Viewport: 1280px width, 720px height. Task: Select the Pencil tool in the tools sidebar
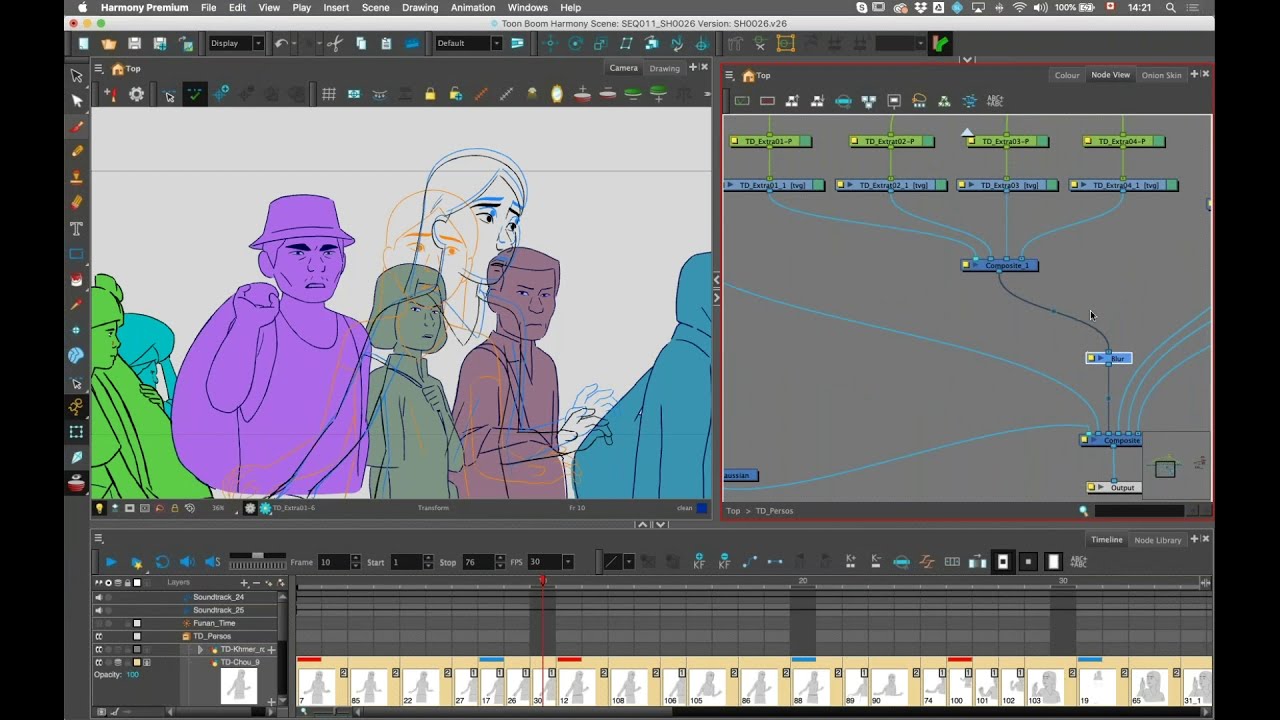[77, 152]
